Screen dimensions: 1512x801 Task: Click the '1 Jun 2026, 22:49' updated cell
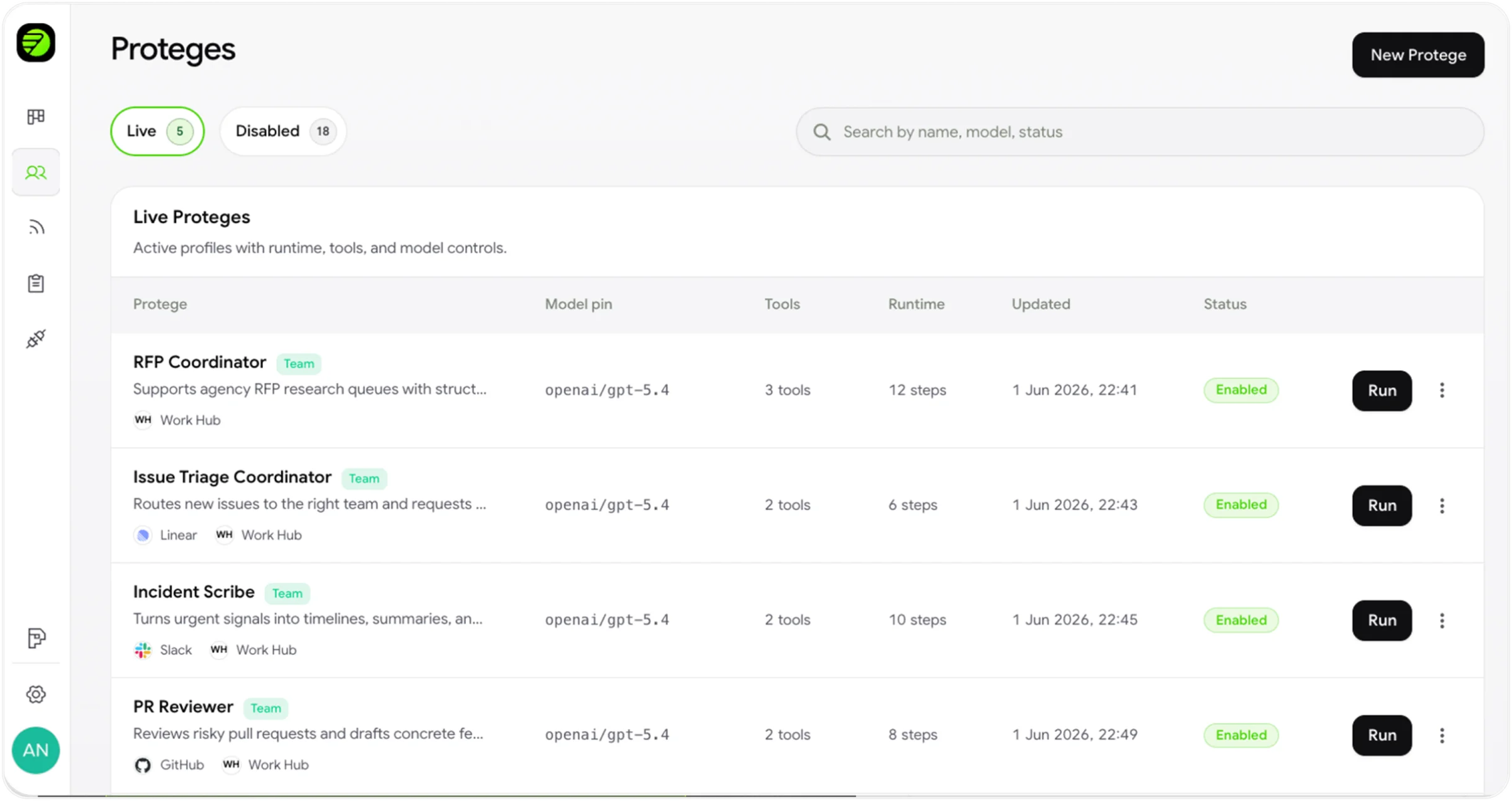1074,735
